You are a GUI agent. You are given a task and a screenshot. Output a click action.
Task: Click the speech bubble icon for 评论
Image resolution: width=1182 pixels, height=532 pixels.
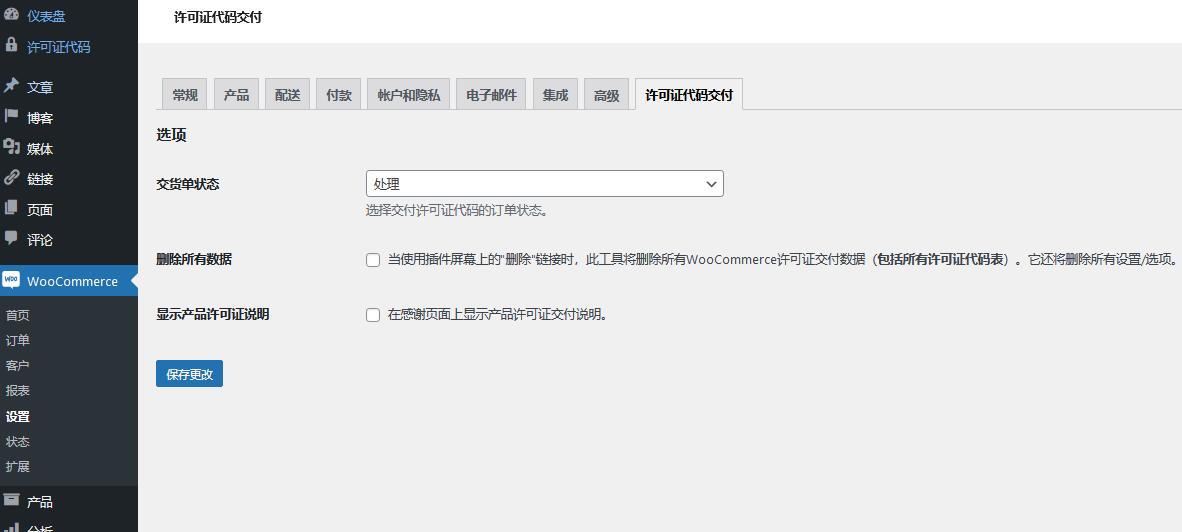tap(11, 239)
